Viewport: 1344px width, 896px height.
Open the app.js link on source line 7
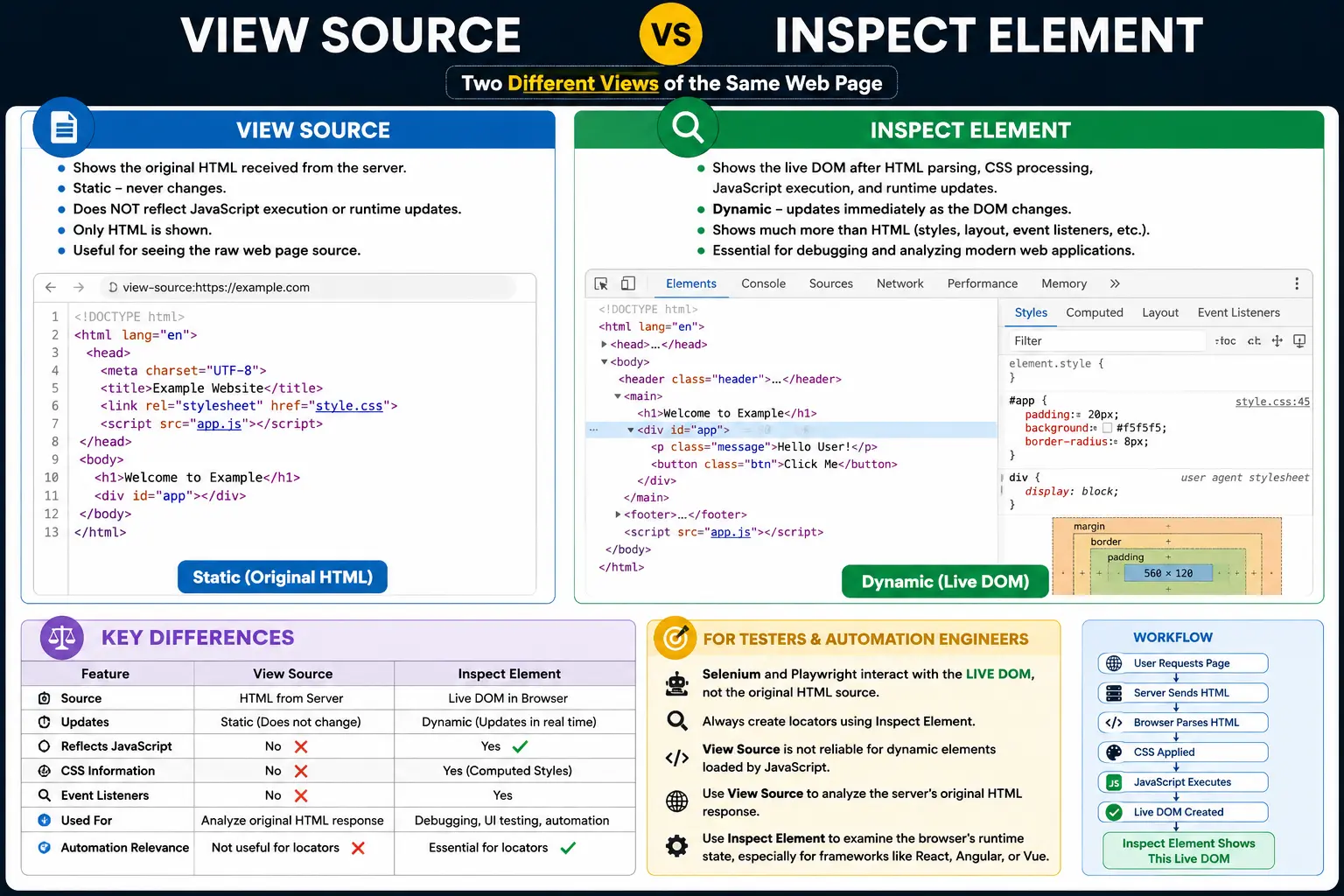coord(219,423)
